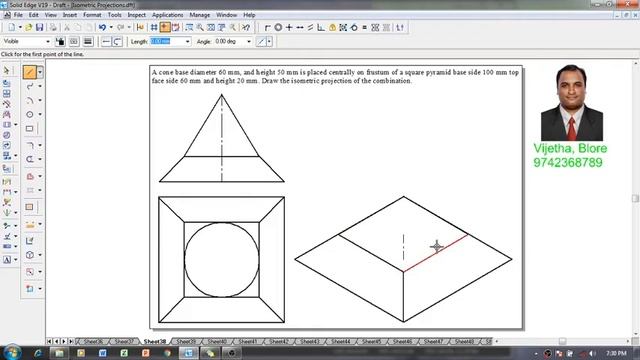The width and height of the screenshot is (640, 360).
Task: Switch to the Sheet44 tab
Action: click(340, 341)
